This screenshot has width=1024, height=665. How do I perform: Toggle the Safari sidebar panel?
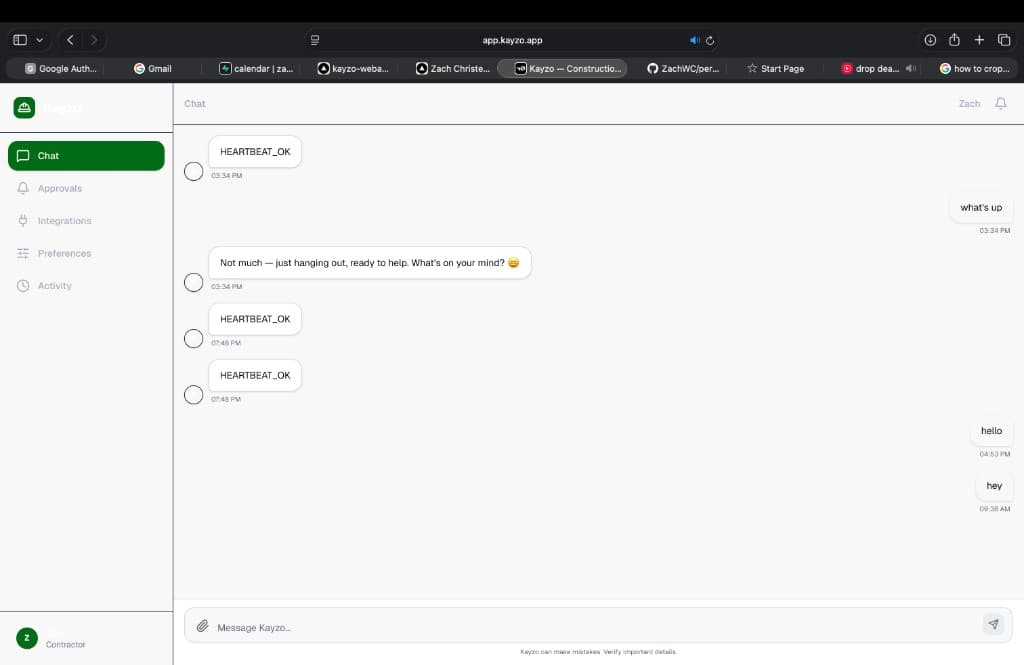pyautogui.click(x=19, y=39)
